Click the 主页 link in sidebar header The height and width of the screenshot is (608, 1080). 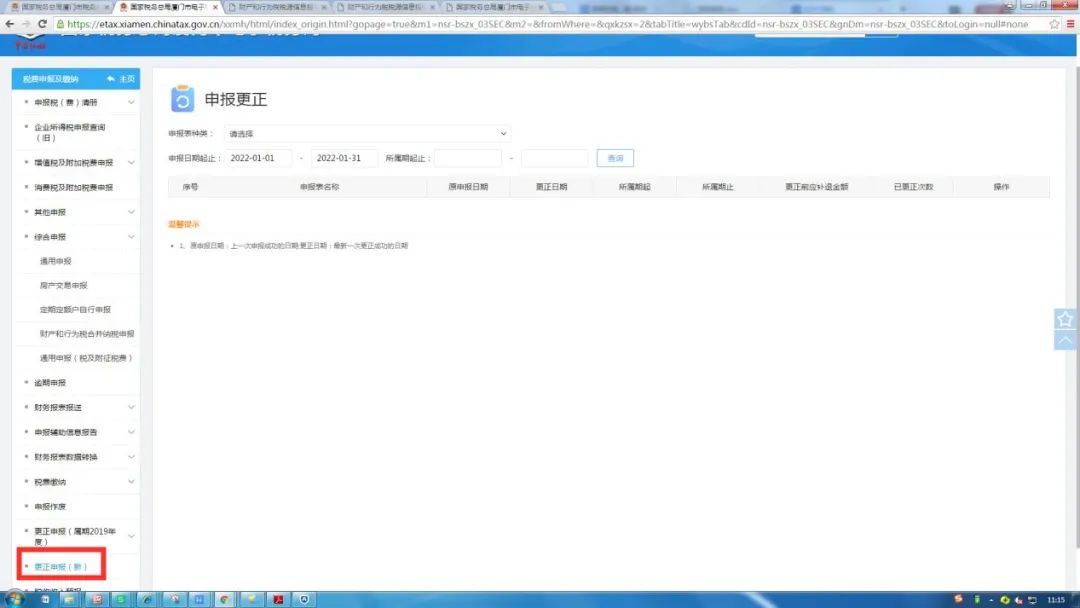click(127, 78)
